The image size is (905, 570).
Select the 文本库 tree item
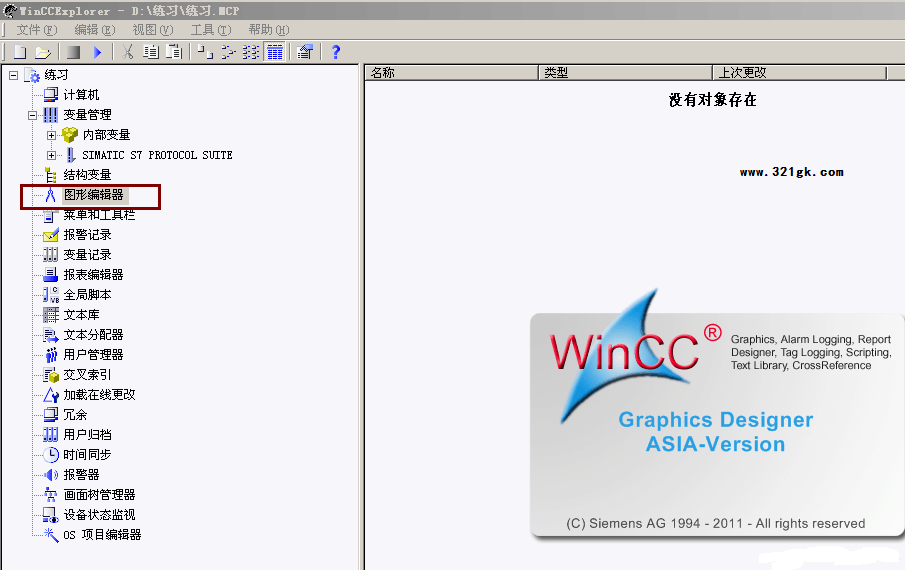point(81,314)
